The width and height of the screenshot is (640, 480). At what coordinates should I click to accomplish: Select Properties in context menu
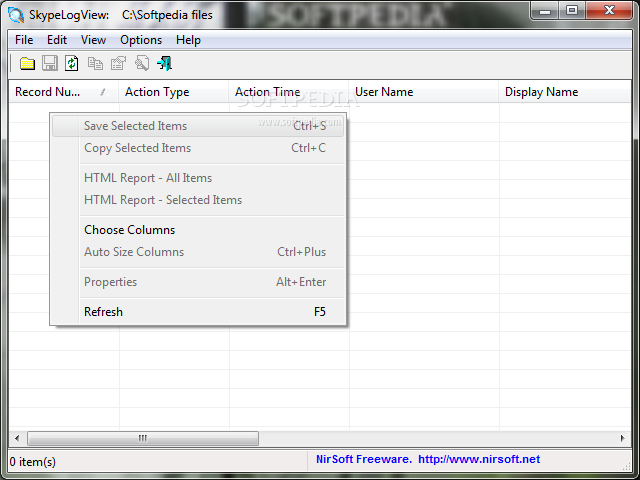pos(198,282)
